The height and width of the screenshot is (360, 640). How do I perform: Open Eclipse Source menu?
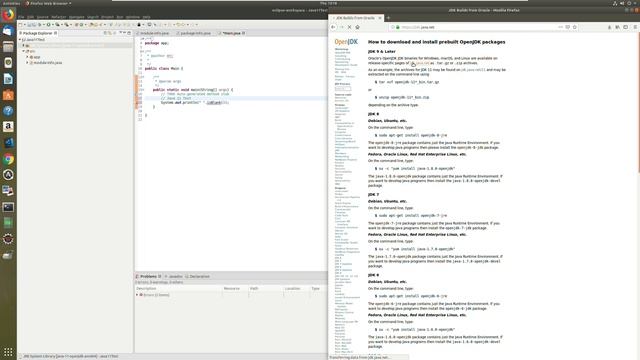pyautogui.click(x=42, y=17)
